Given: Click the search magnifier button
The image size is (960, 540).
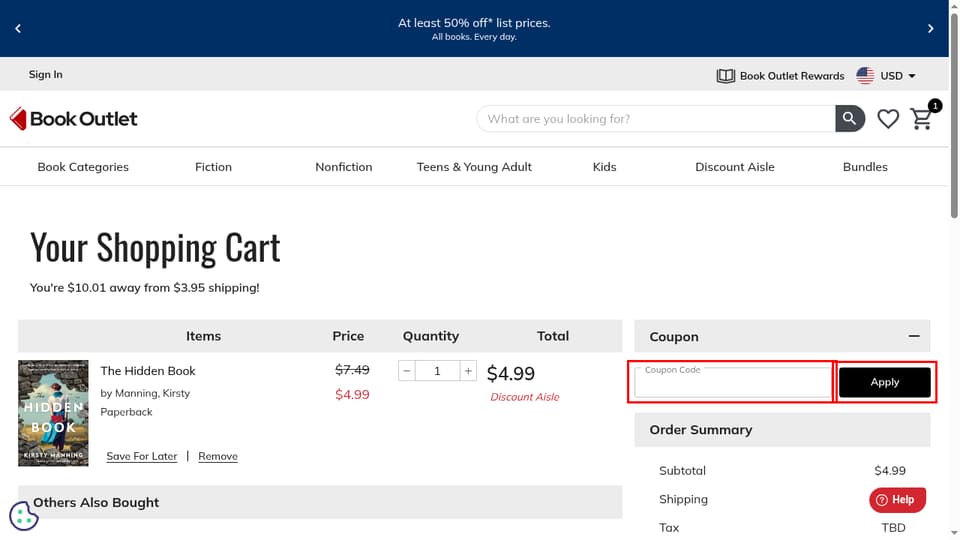Looking at the screenshot, I should (850, 119).
